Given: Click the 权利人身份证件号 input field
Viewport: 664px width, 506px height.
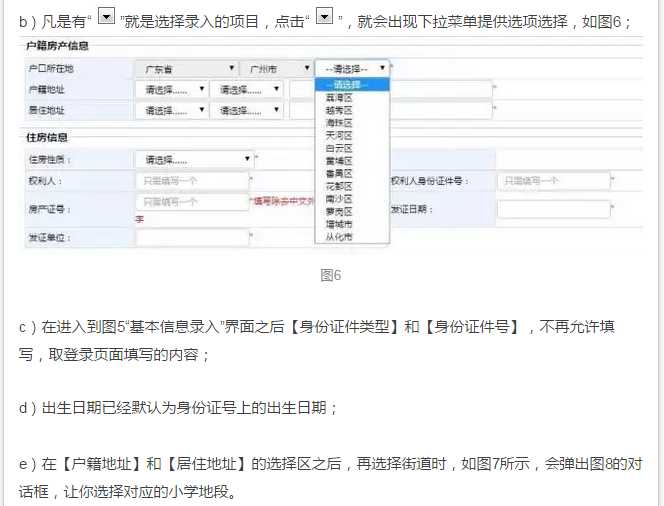Looking at the screenshot, I should [553, 181].
